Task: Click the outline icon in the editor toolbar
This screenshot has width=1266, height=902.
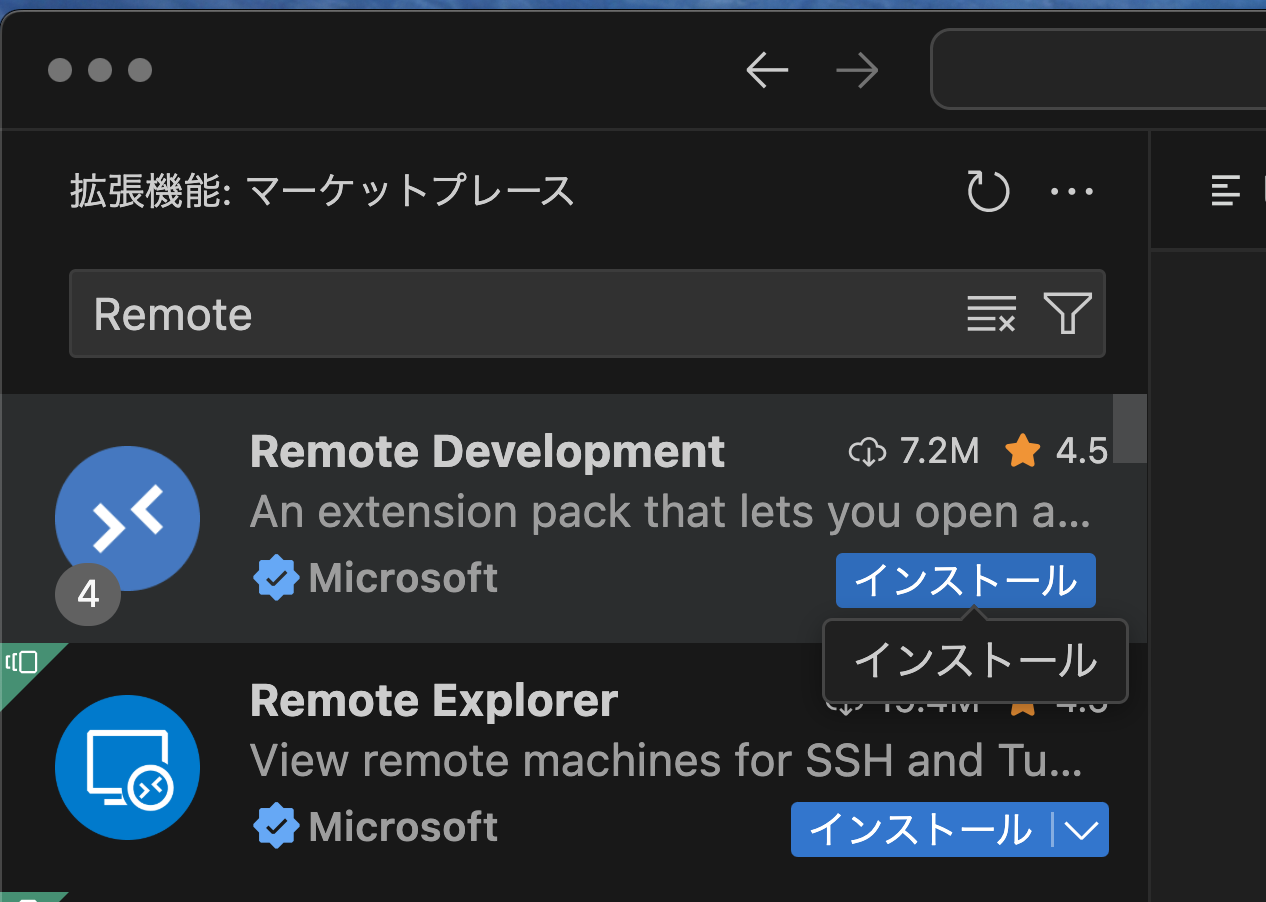Action: [x=1225, y=190]
